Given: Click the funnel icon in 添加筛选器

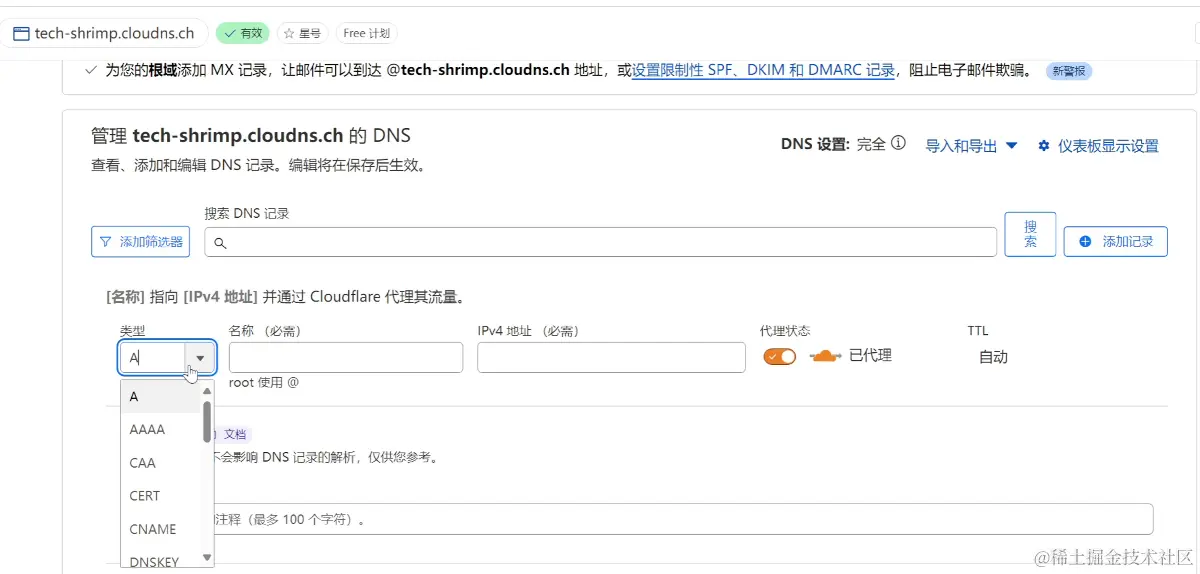Looking at the screenshot, I should tap(106, 241).
